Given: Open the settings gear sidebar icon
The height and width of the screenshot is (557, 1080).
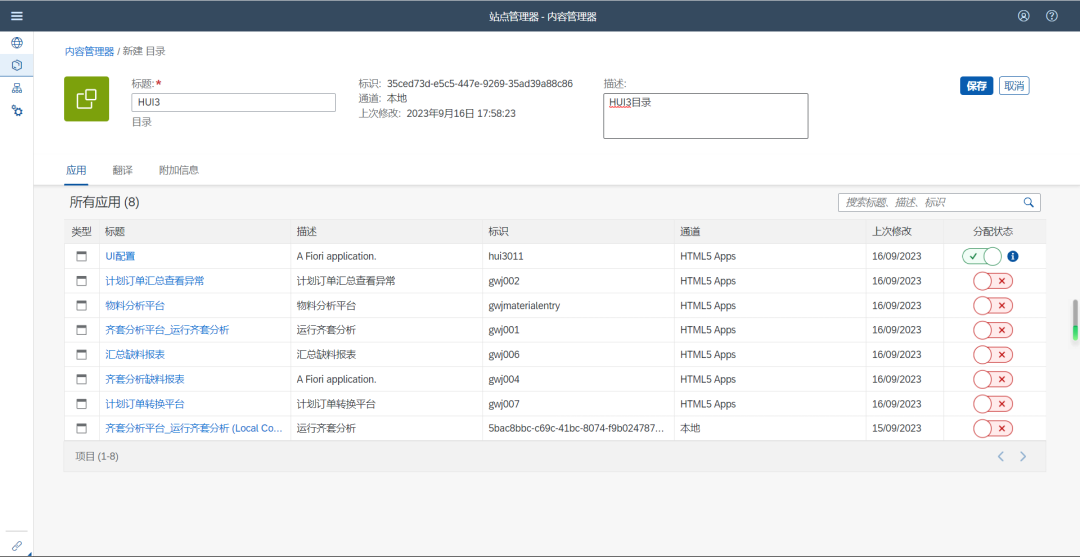Looking at the screenshot, I should (17, 110).
